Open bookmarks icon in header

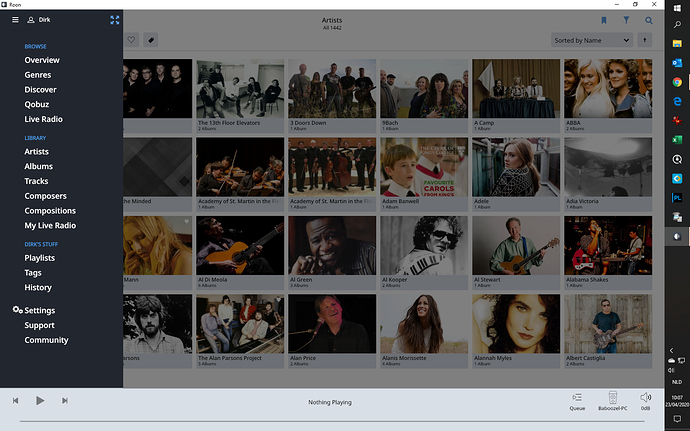[604, 20]
